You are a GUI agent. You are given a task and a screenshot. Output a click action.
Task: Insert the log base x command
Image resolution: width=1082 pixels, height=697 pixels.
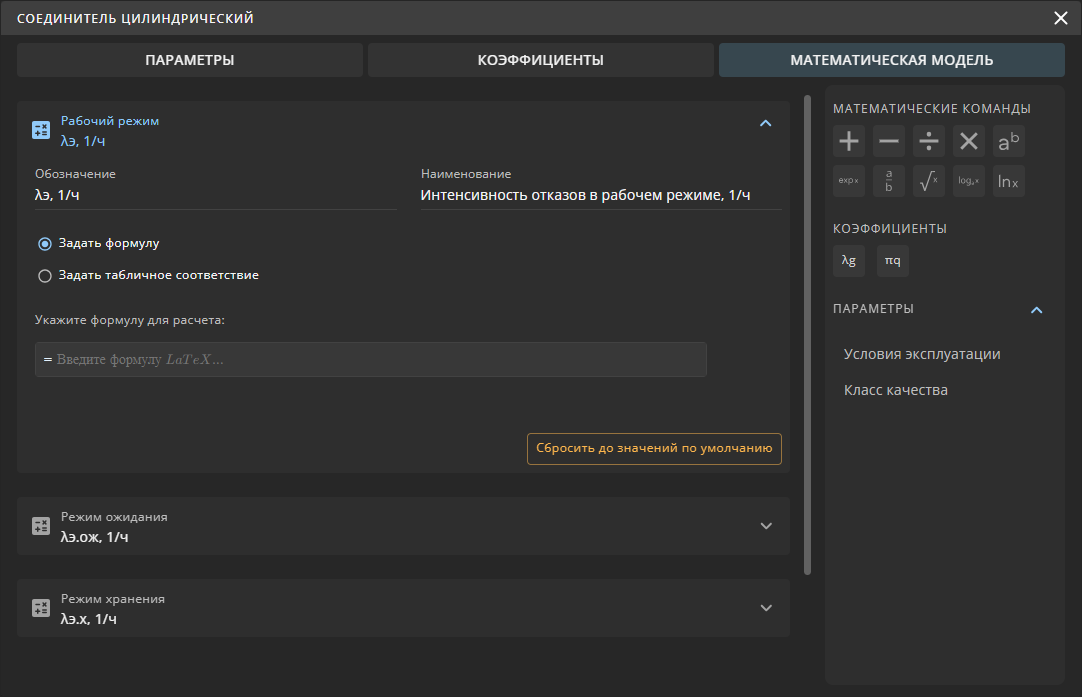pyautogui.click(x=969, y=181)
